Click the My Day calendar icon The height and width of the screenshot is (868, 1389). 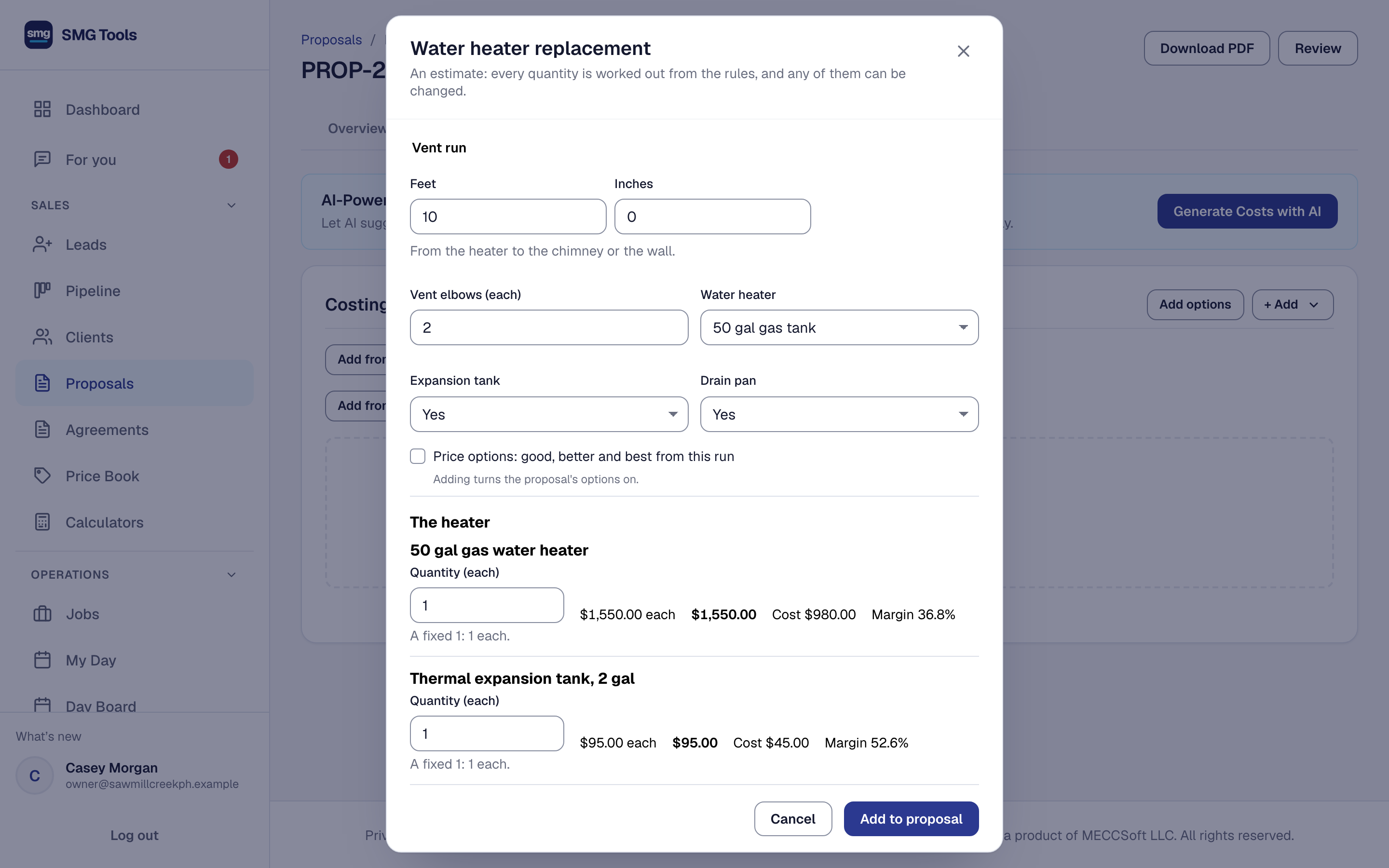pos(42,660)
